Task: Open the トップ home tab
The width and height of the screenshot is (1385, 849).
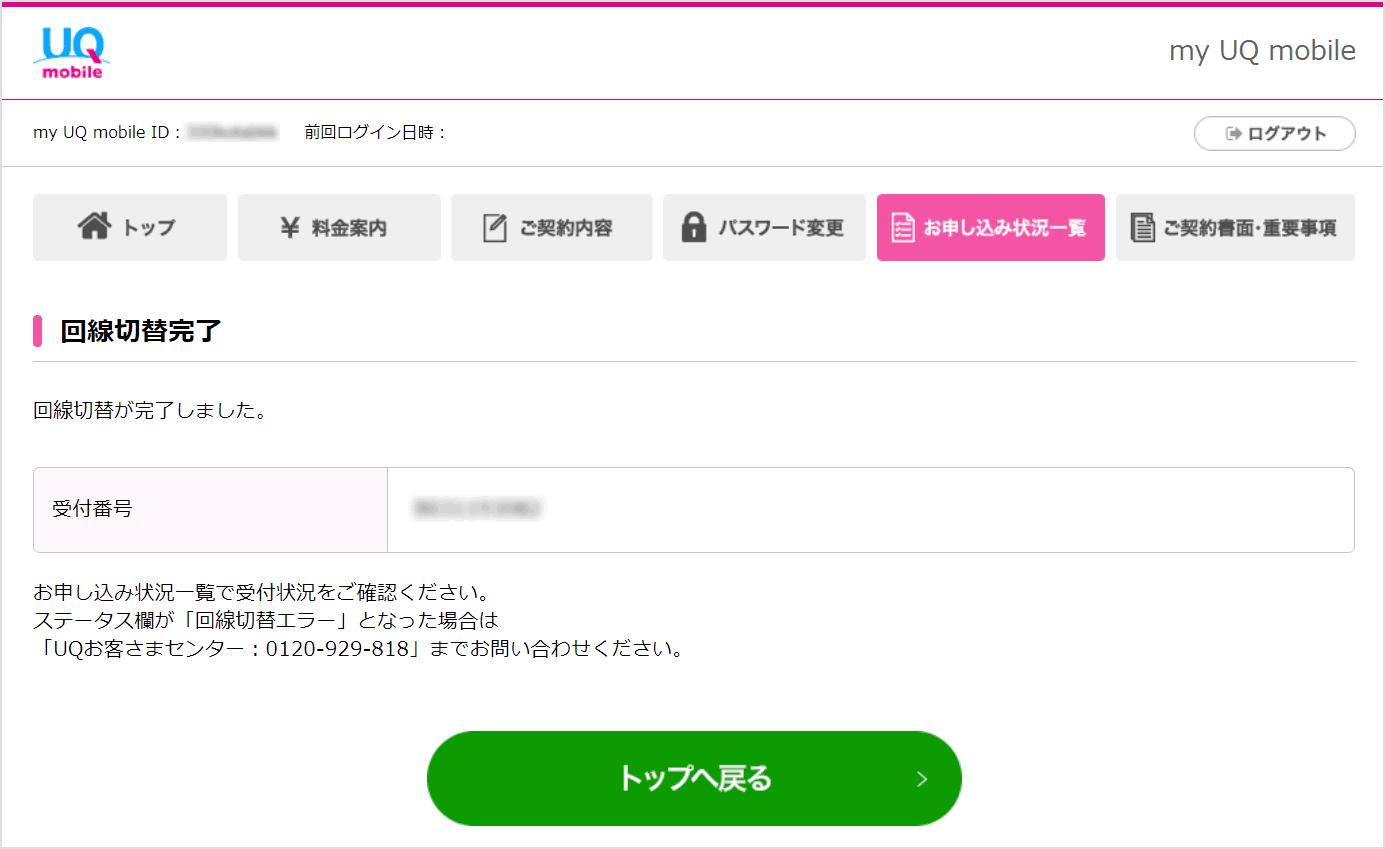Action: coord(130,227)
